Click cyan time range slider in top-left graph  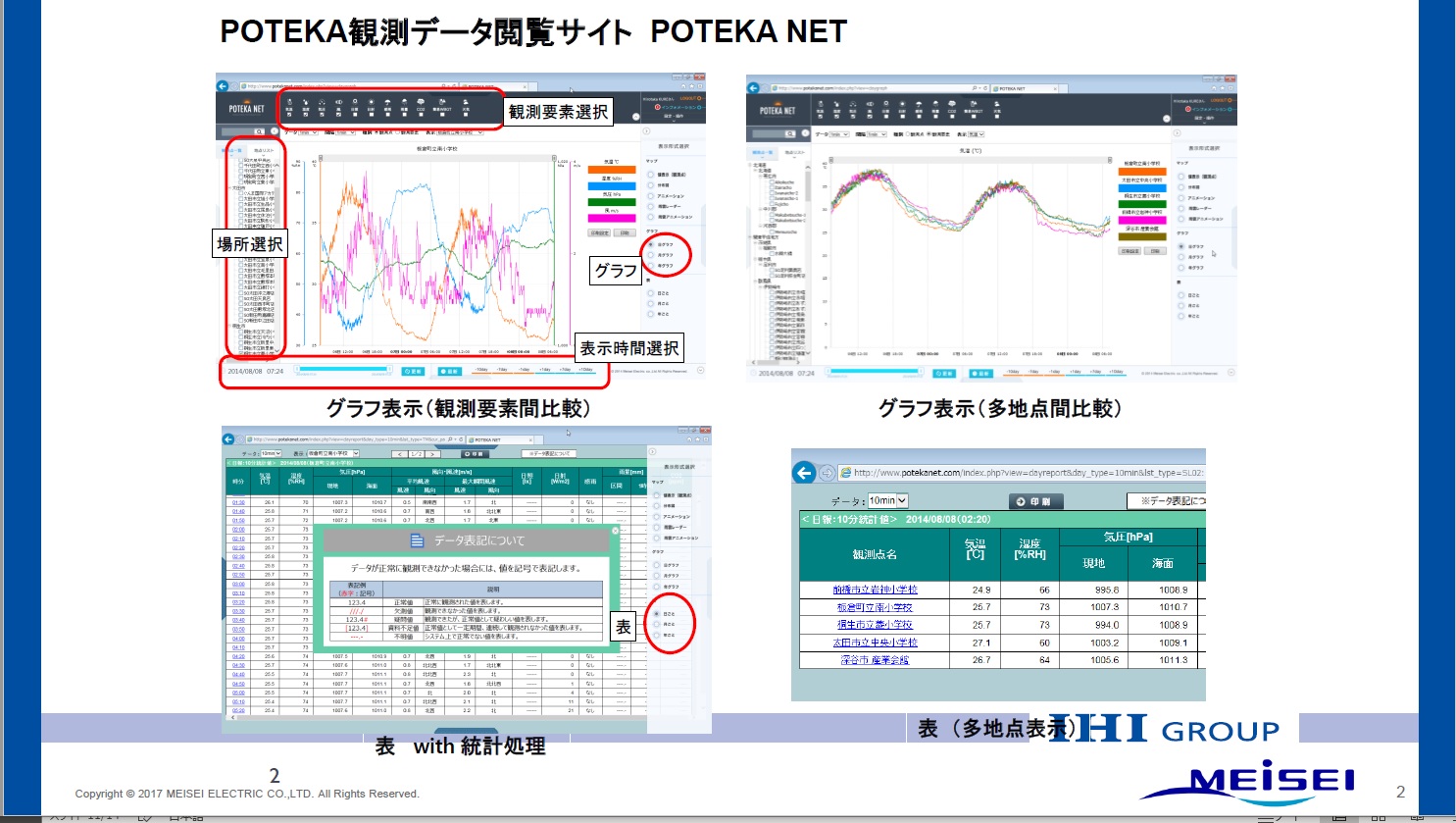(x=343, y=369)
